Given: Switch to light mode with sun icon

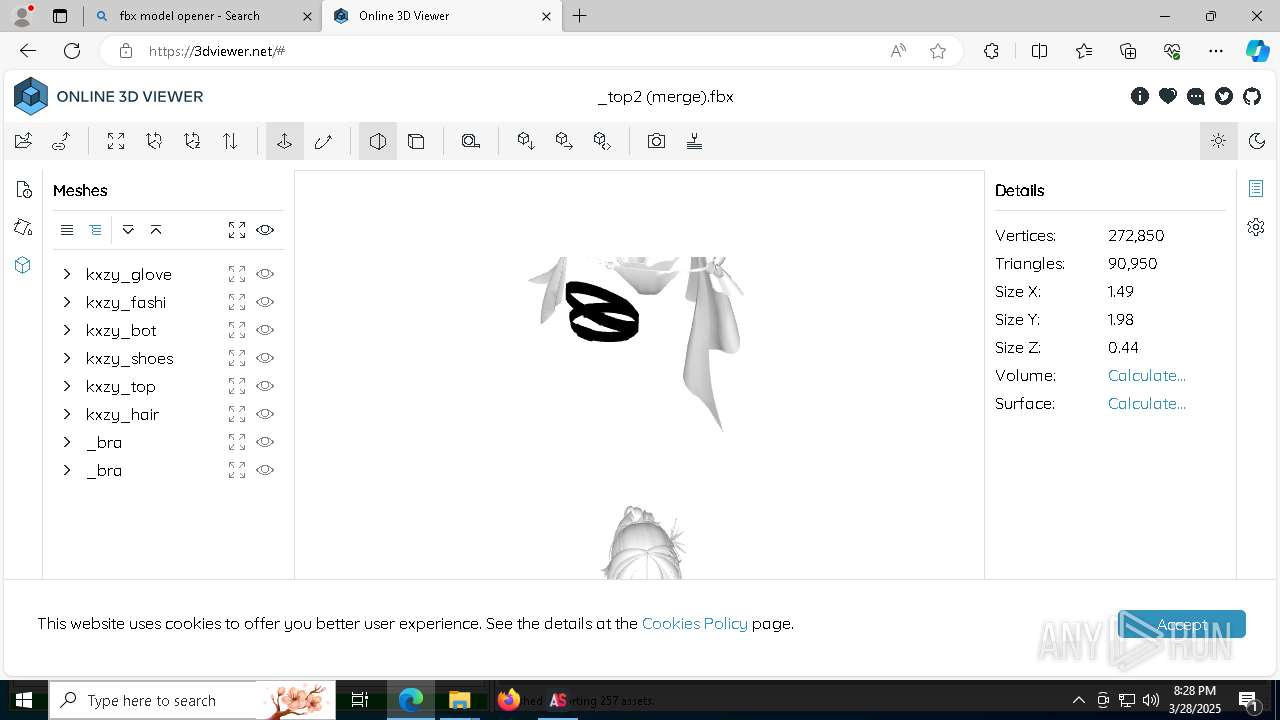Looking at the screenshot, I should click(x=1218, y=141).
